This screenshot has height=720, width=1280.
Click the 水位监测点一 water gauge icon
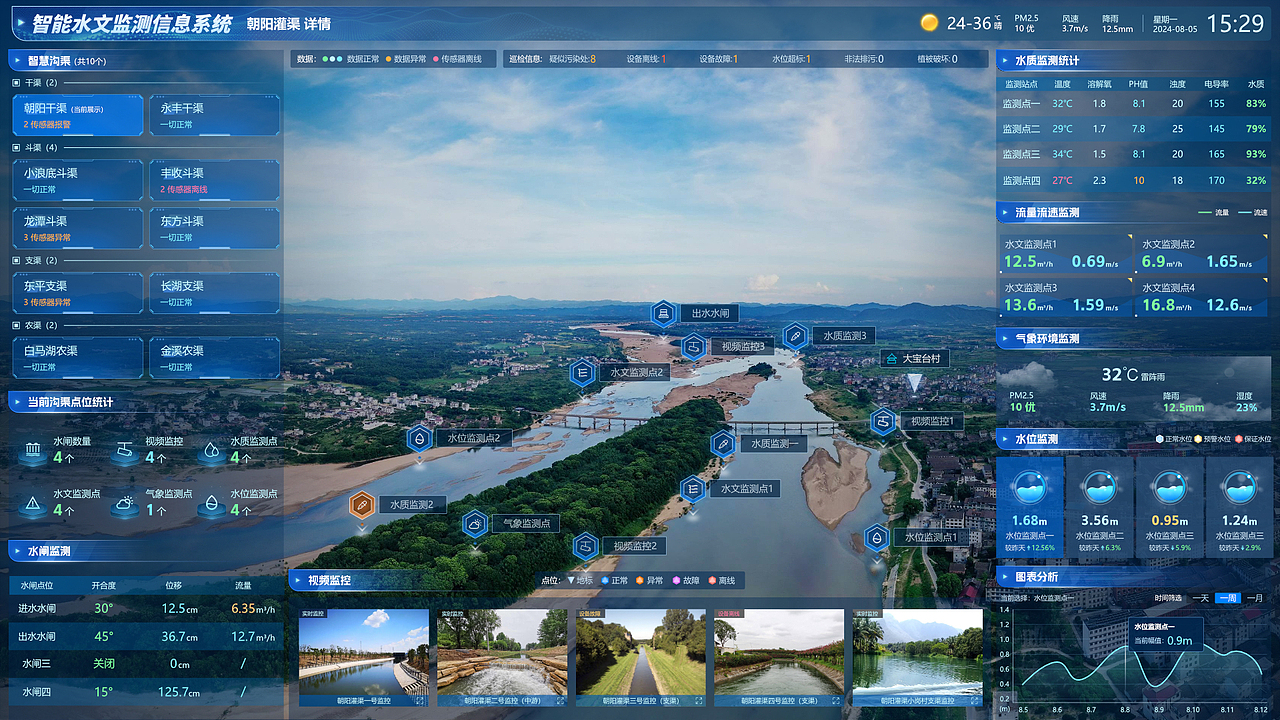(1030, 486)
